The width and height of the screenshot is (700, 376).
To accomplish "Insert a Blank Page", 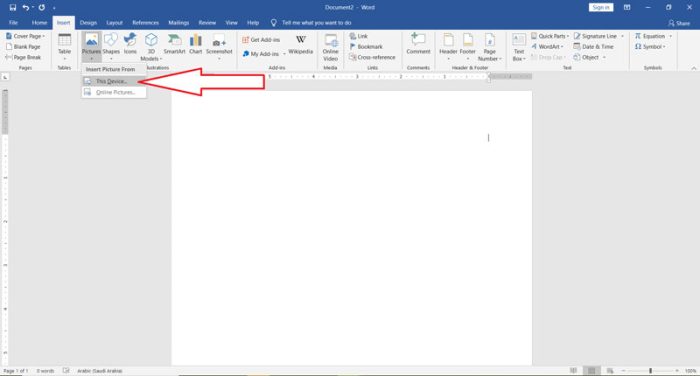I will tap(23, 46).
